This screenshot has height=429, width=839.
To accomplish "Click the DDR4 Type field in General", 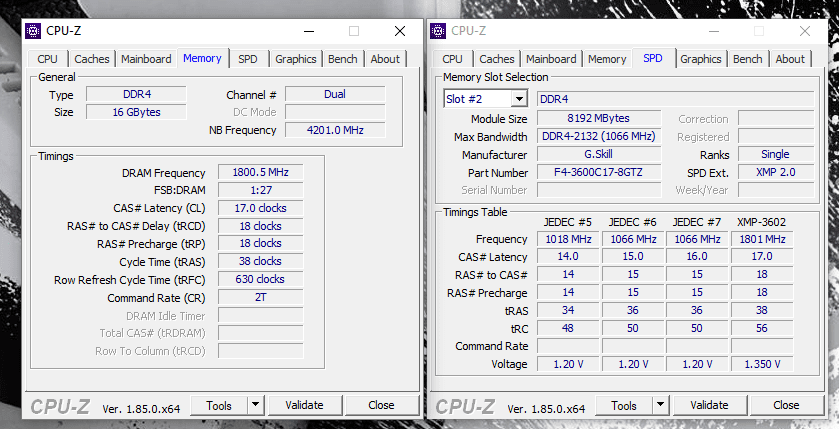I will [x=136, y=94].
